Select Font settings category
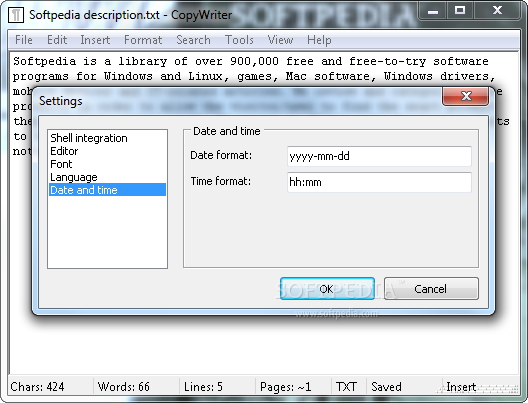This screenshot has width=528, height=403. click(x=107, y=164)
